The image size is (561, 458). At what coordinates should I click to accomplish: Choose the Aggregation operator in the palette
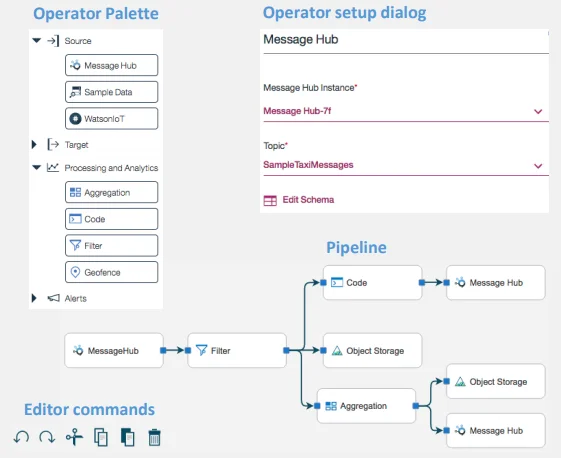click(x=112, y=192)
